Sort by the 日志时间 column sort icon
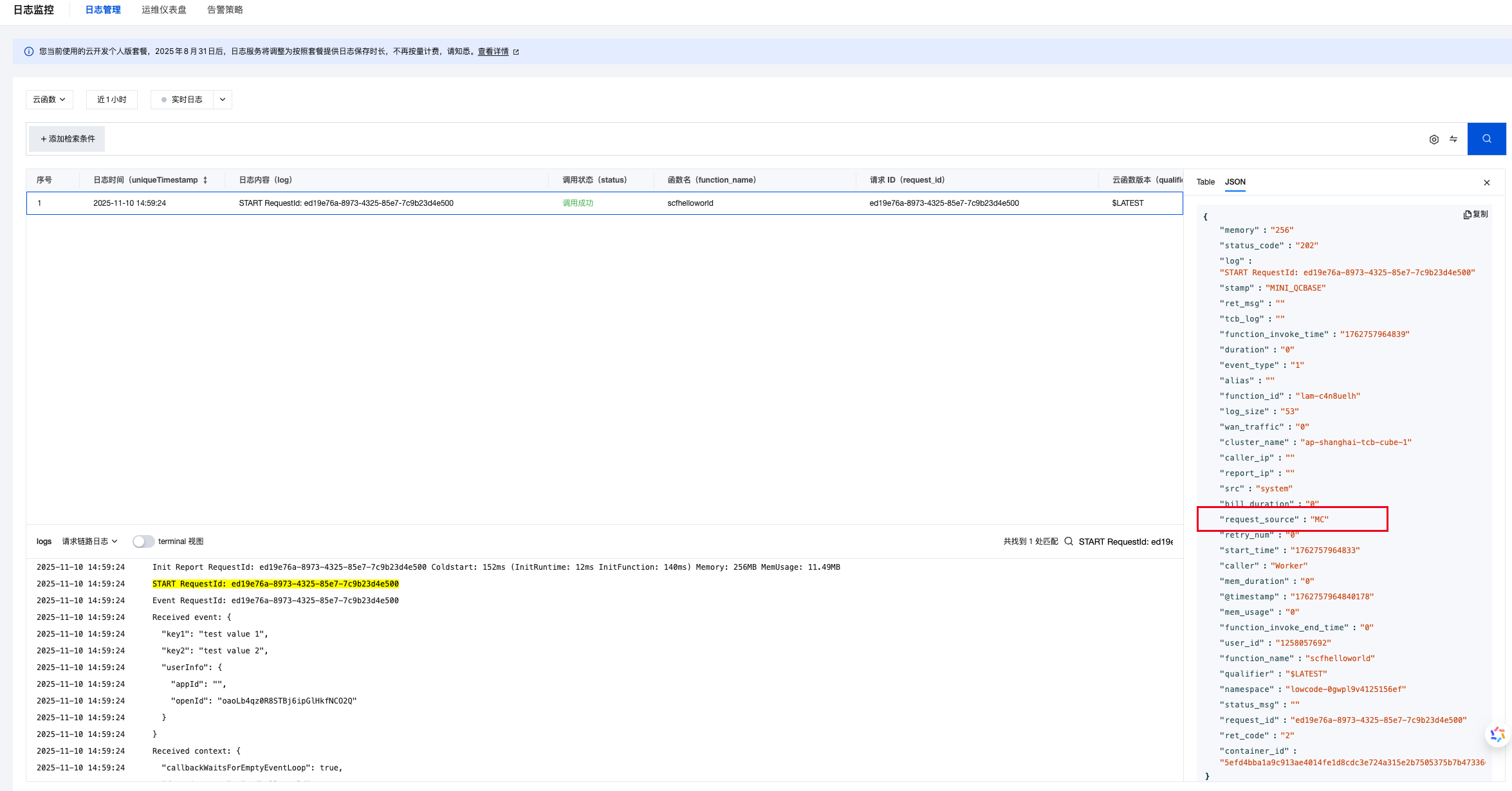This screenshot has height=791, width=1512. tap(205, 180)
